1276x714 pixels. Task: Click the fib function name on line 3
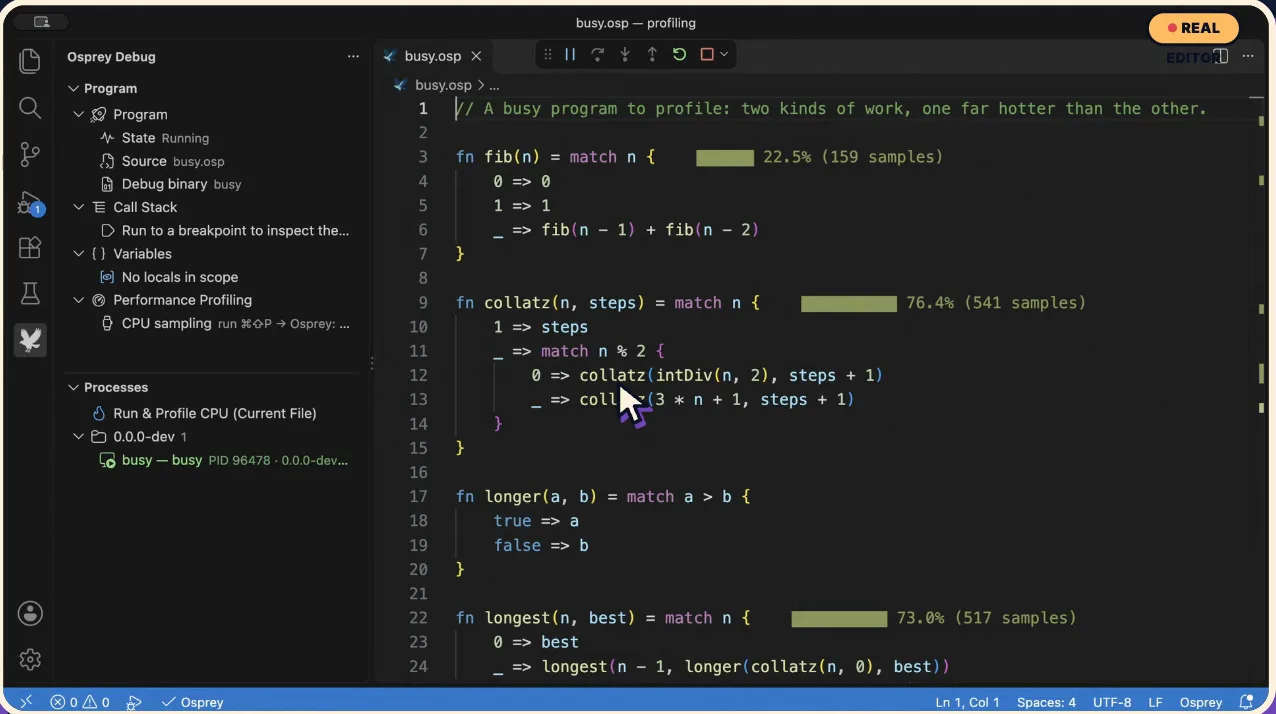[497, 157]
